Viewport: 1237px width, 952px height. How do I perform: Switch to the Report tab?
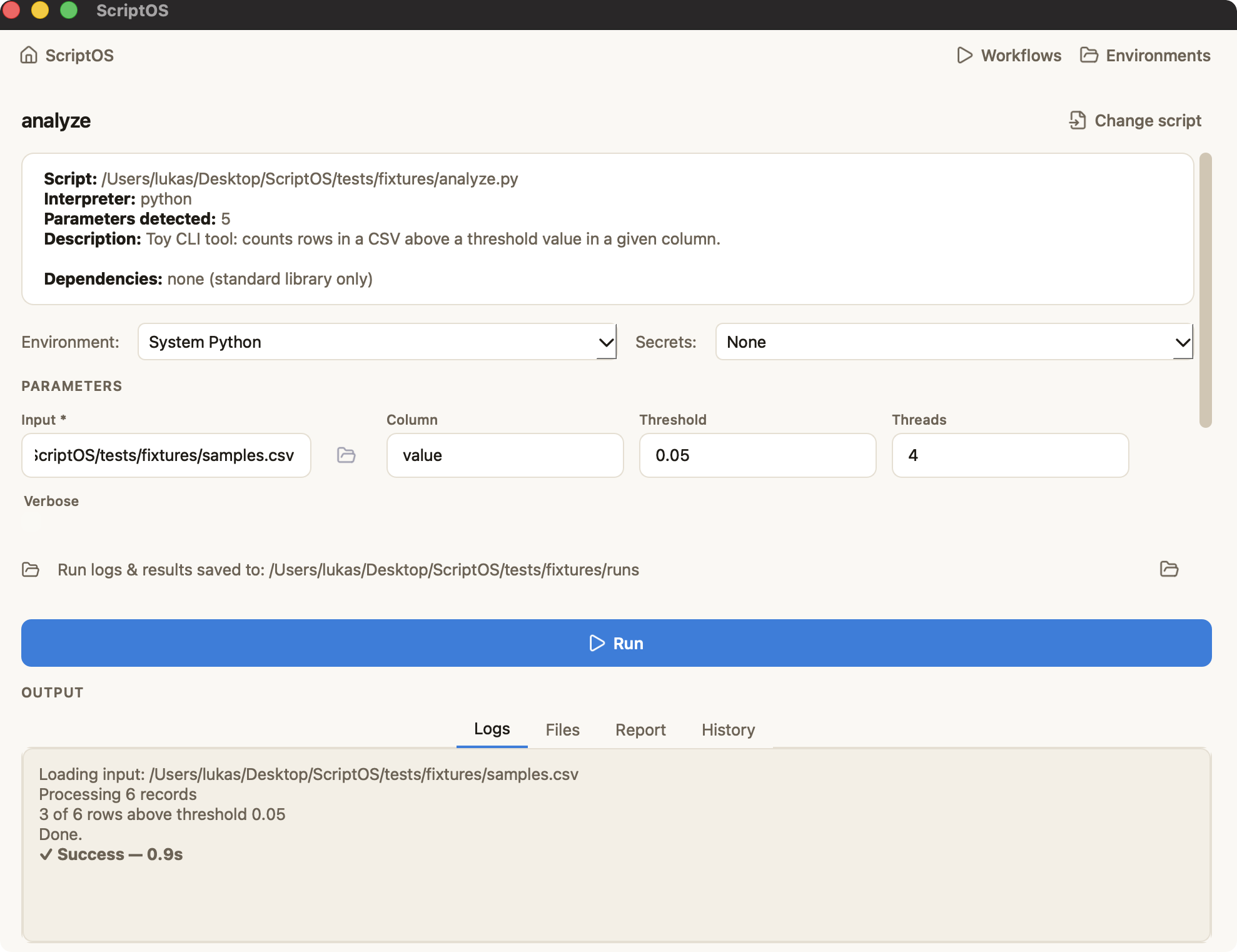pyautogui.click(x=640, y=730)
